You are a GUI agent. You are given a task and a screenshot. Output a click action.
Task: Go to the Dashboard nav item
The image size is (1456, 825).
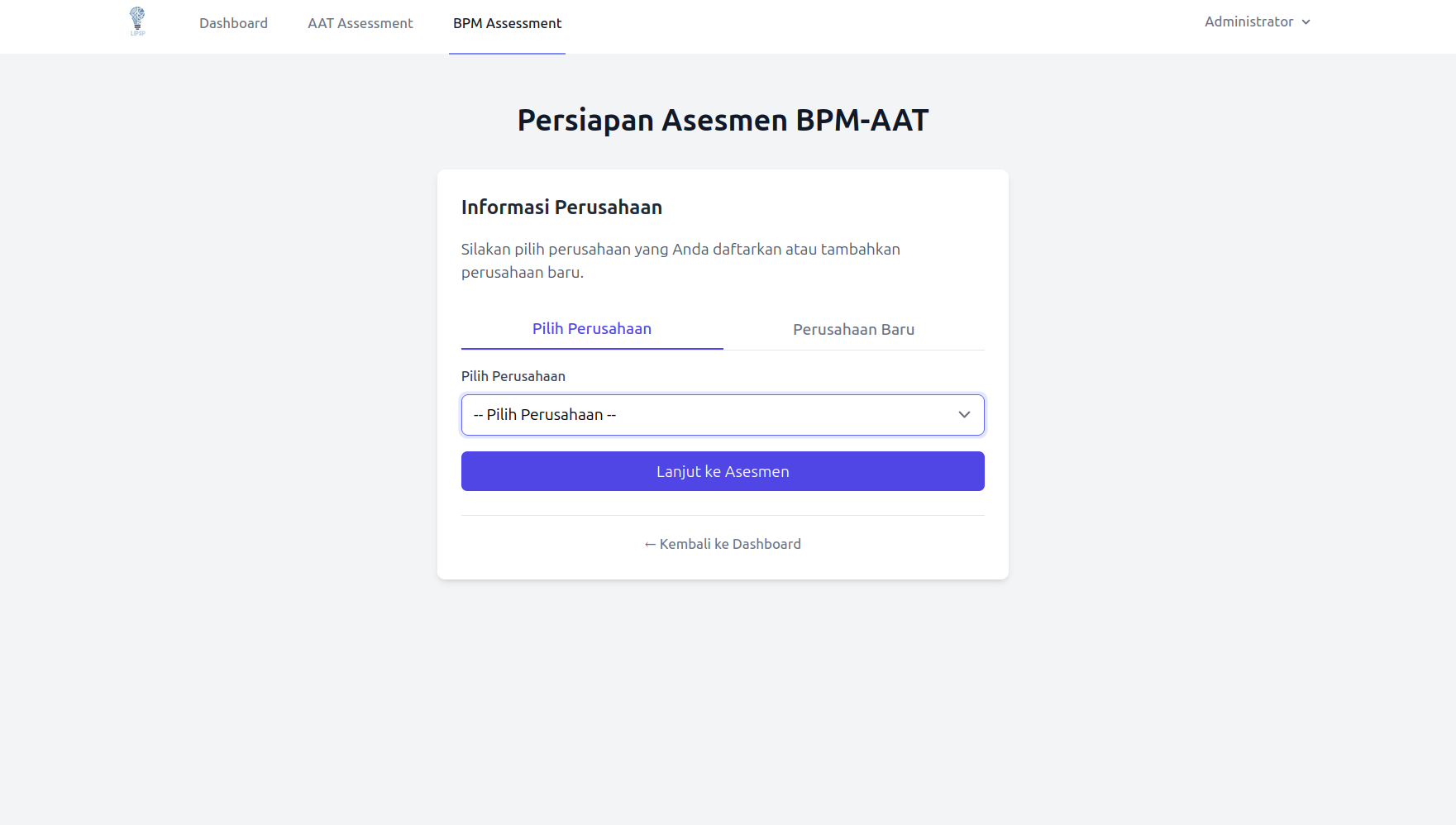click(233, 23)
